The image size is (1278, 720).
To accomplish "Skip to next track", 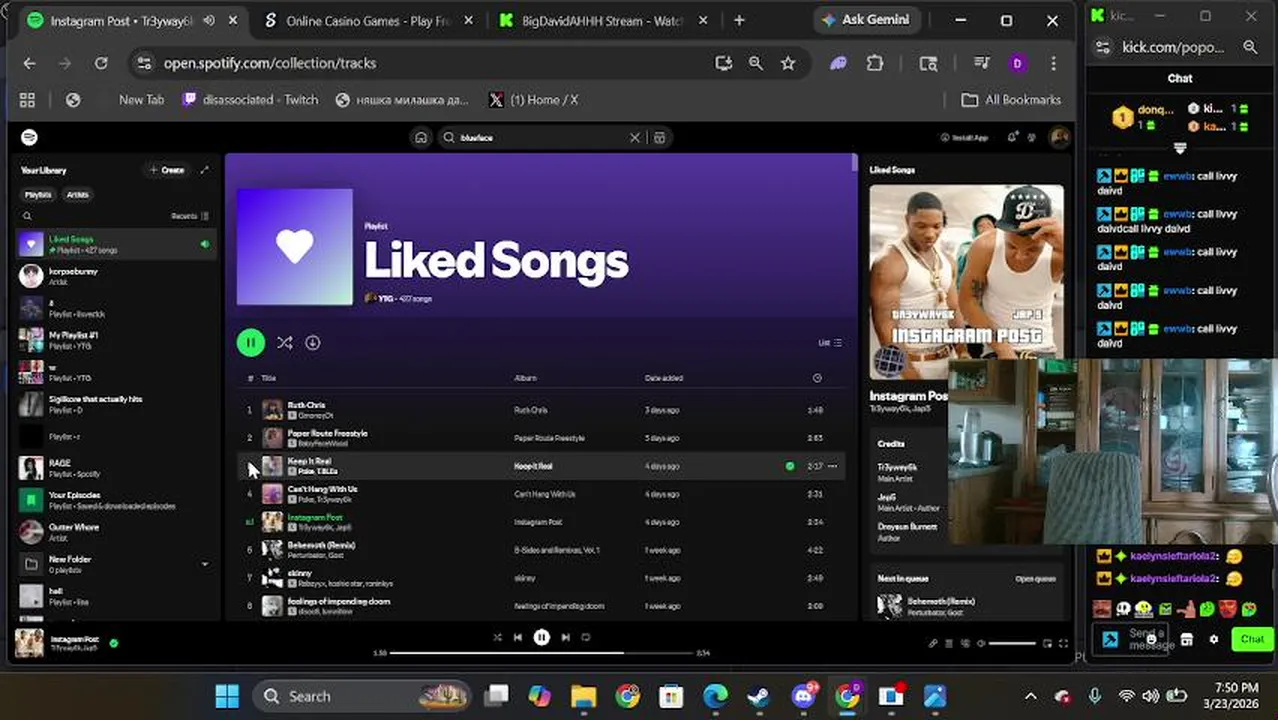I will (565, 637).
